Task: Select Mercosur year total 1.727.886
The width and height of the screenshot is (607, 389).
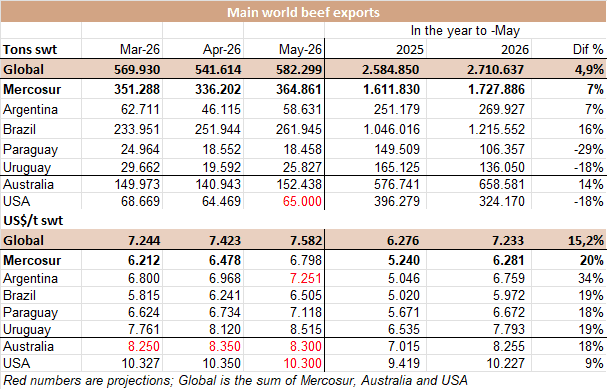Action: (x=496, y=89)
